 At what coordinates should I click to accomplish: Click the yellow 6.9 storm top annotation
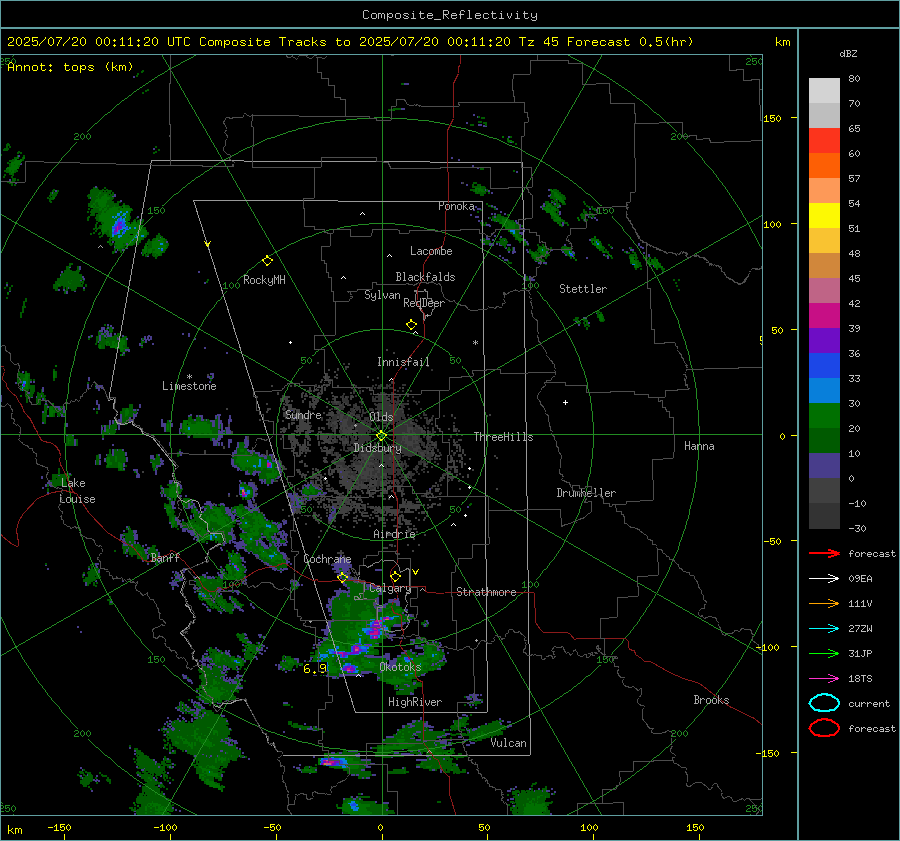click(315, 669)
